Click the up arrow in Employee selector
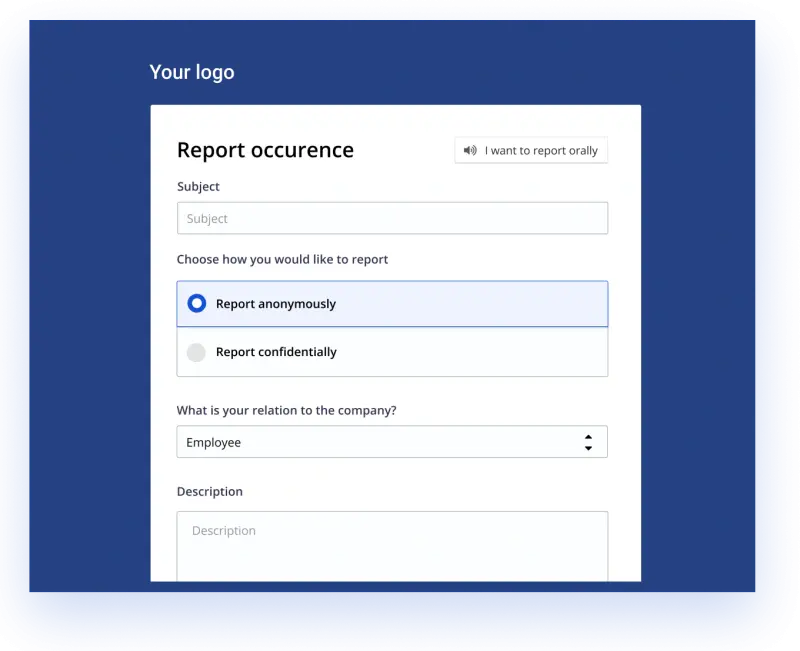Screen dimensions: 800x651 (x=588, y=436)
